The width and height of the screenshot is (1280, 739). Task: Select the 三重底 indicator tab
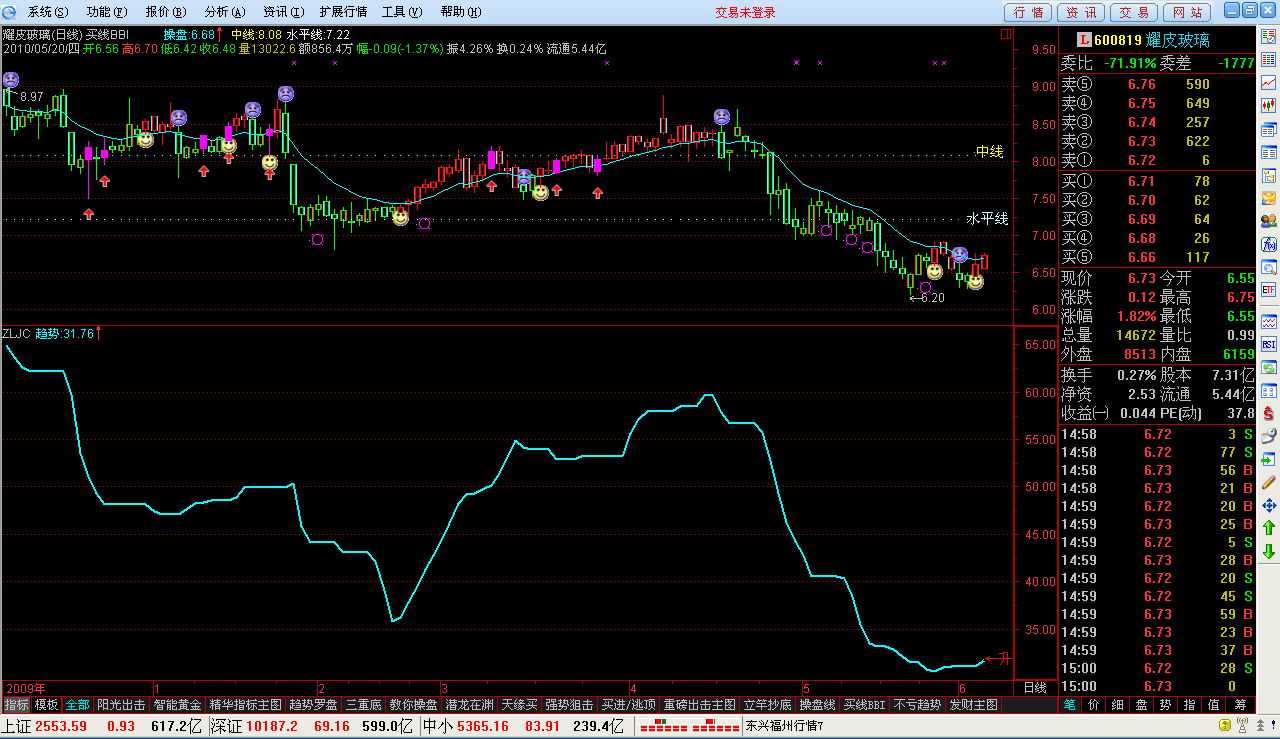click(364, 705)
